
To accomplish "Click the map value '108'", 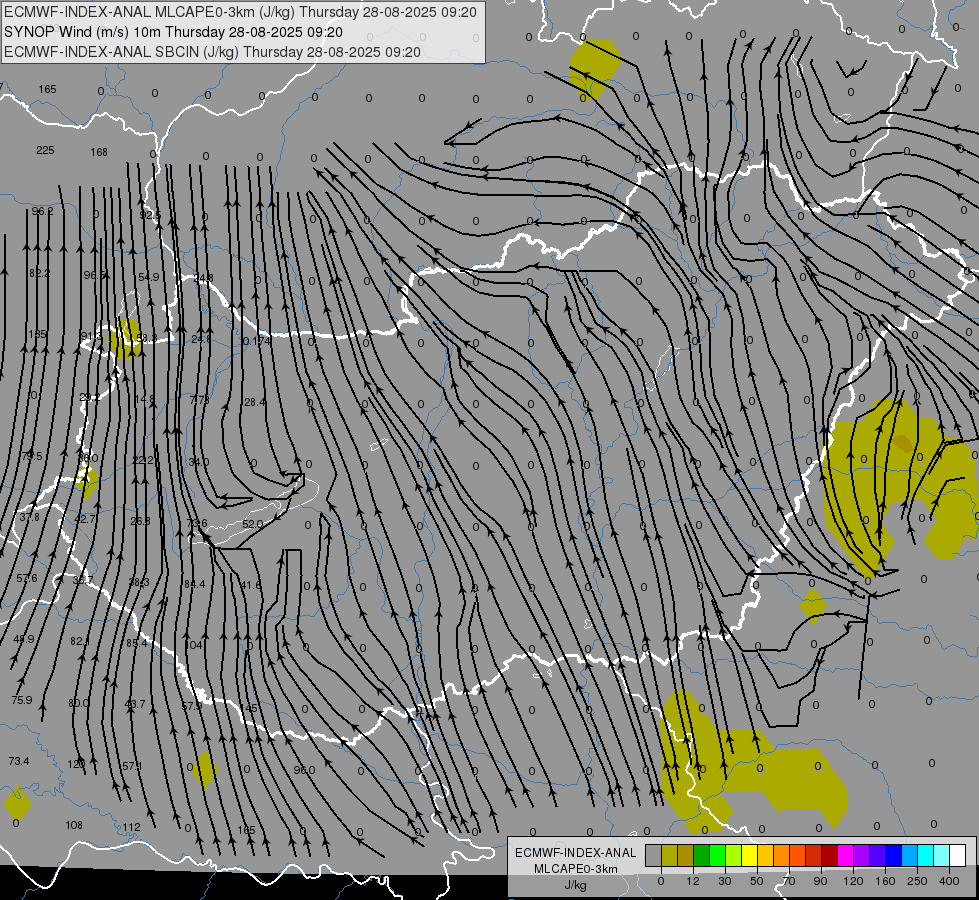I will (74, 825).
